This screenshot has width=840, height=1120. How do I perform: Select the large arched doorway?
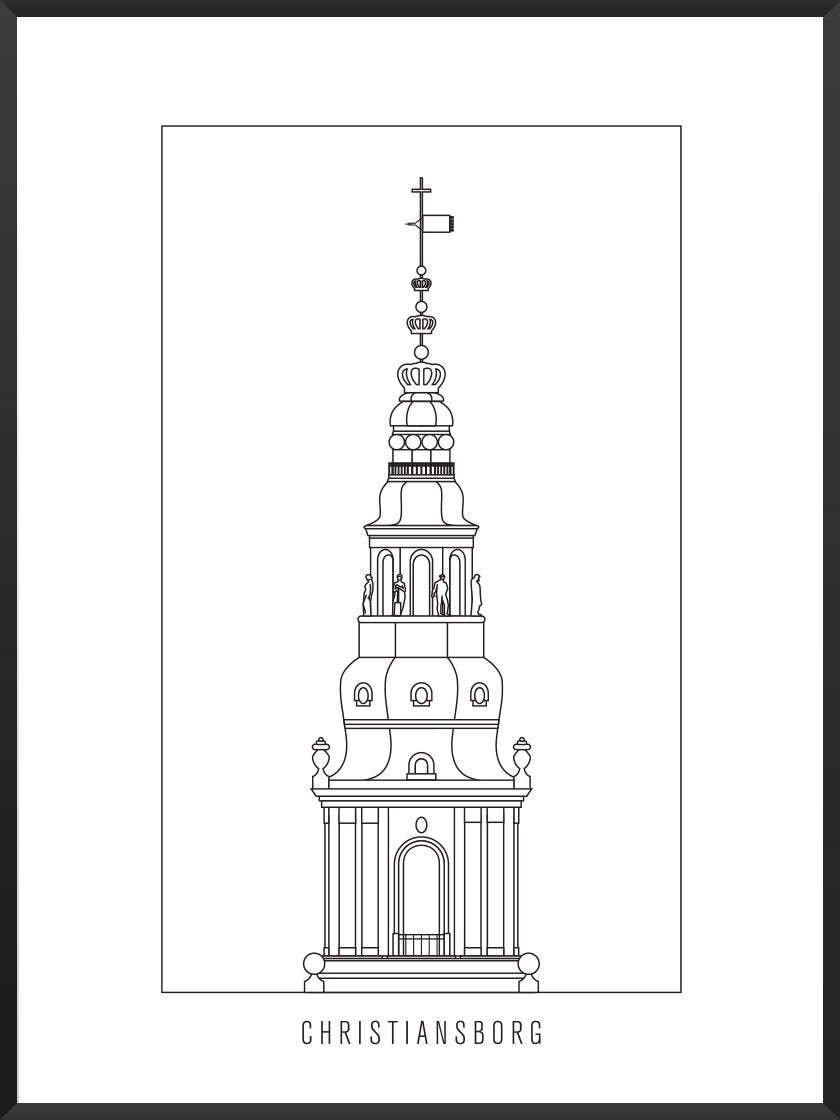point(421,895)
